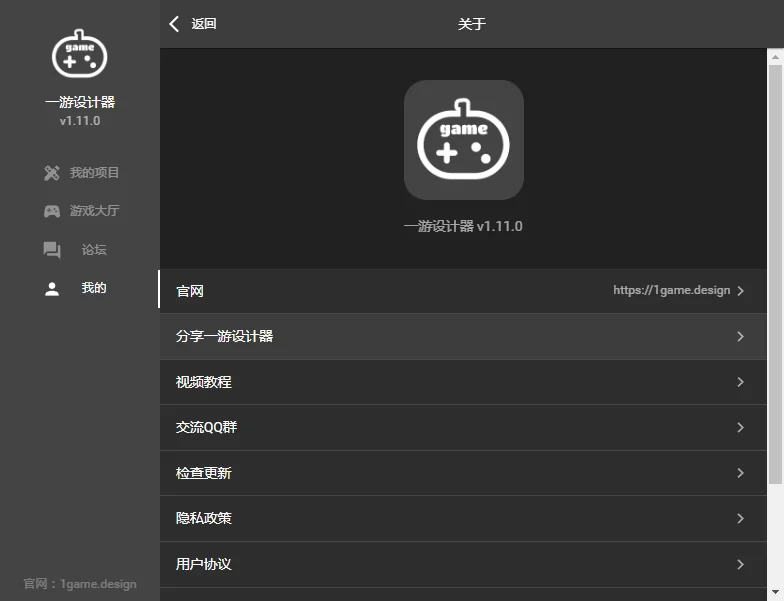Click chevron on 用户协议 row
This screenshot has height=601, width=784.
pos(740,564)
